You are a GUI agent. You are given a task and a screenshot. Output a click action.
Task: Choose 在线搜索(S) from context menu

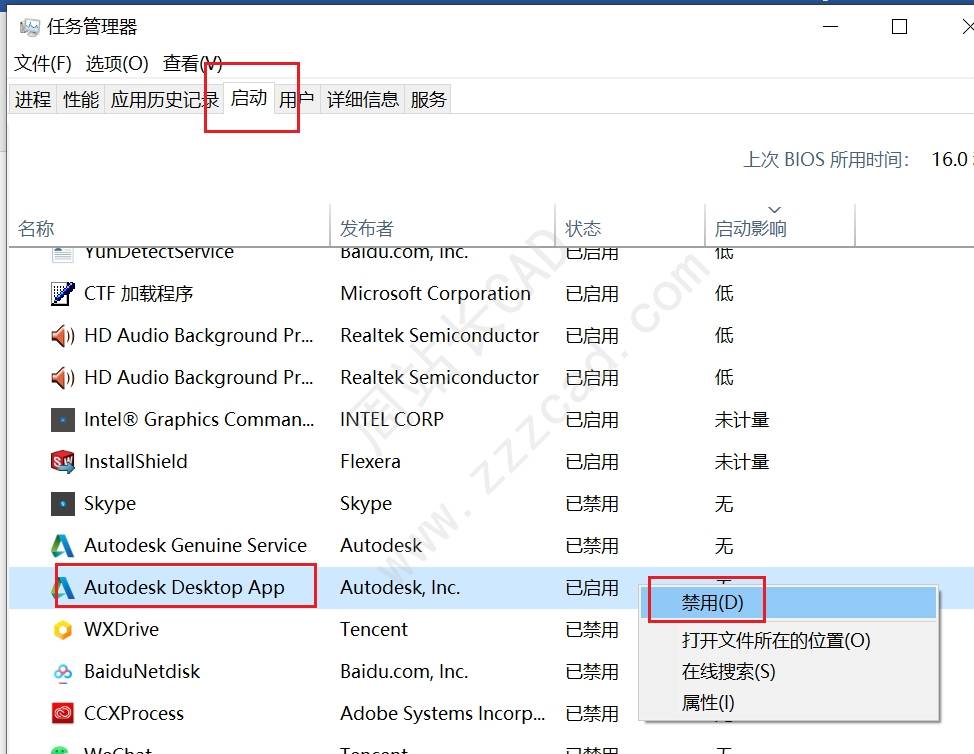(x=728, y=672)
